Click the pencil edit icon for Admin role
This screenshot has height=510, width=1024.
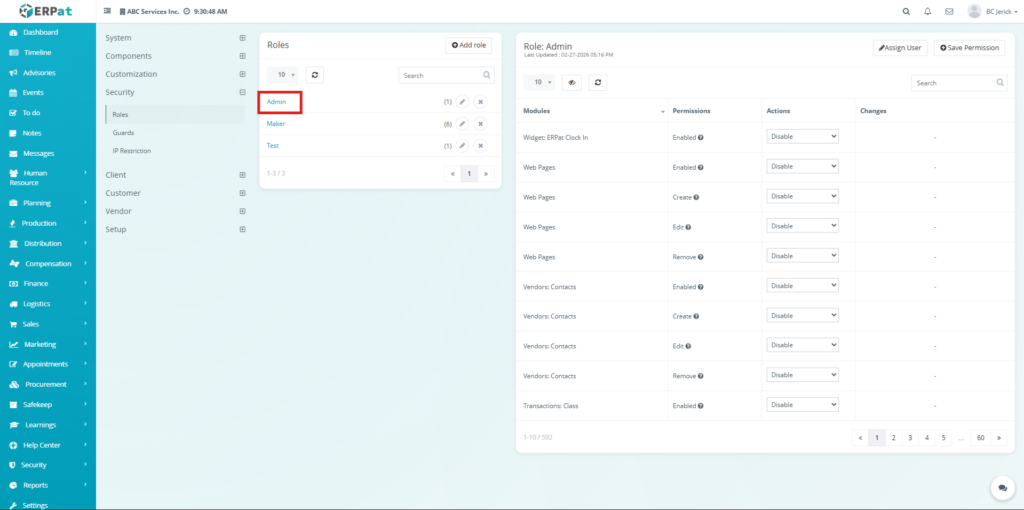(462, 102)
